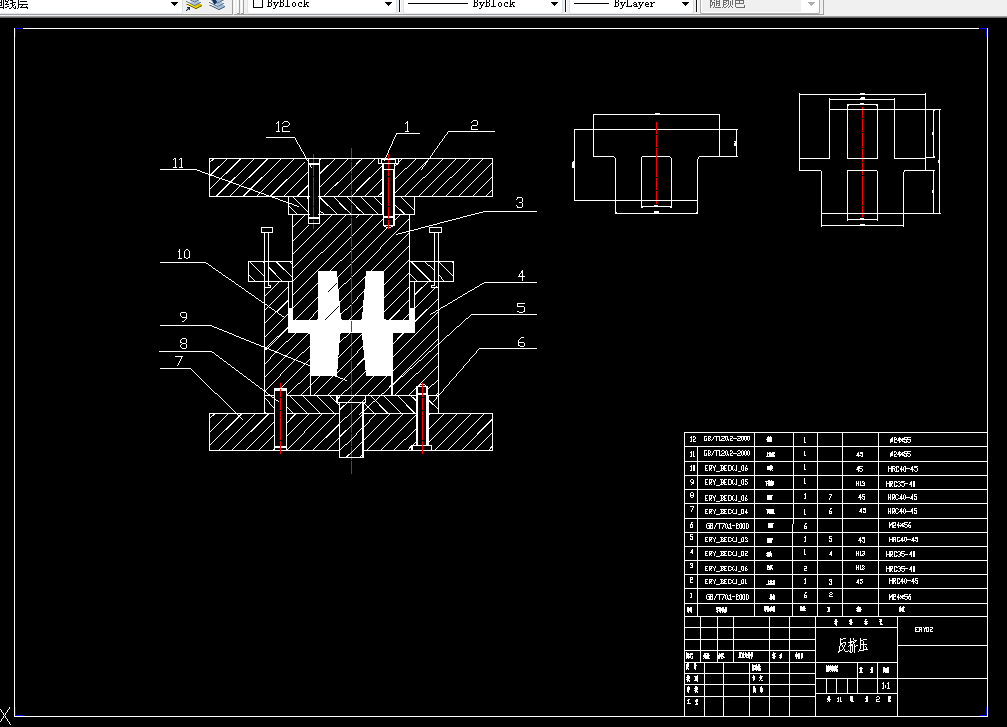Click the M24×56 spec in row 6
This screenshot has height=727, width=1007.
coord(900,525)
